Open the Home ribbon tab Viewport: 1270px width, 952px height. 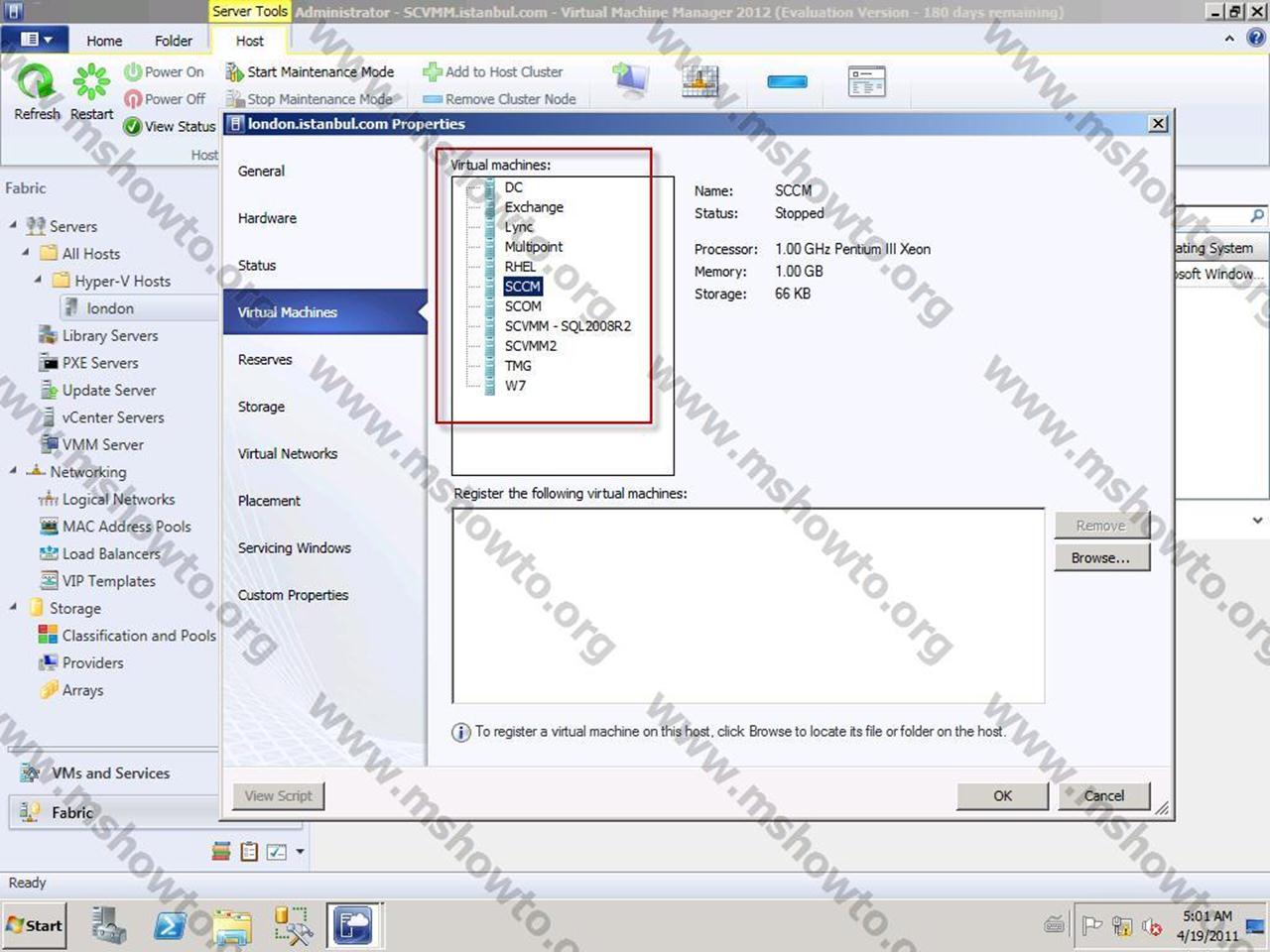[x=104, y=41]
